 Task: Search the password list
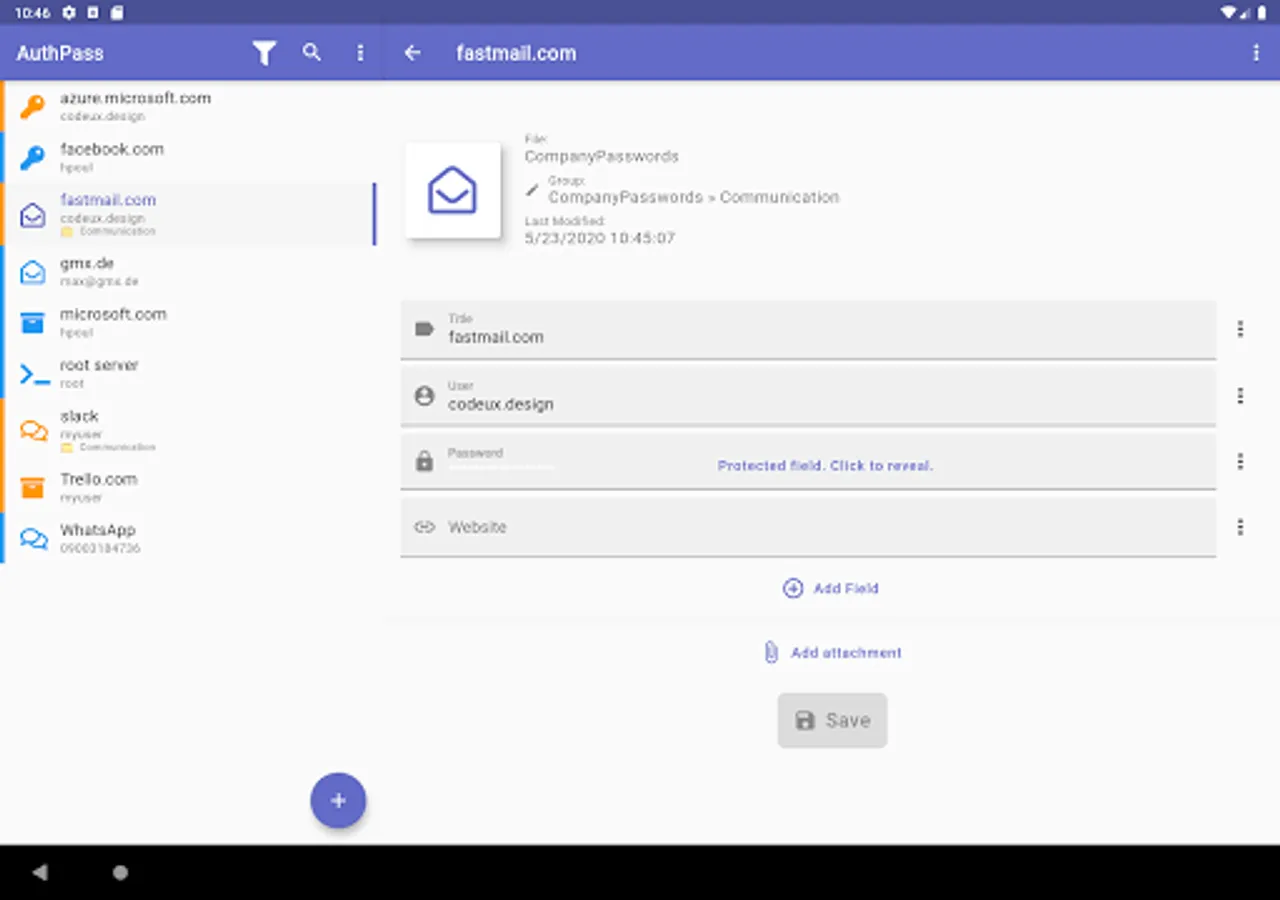[312, 52]
